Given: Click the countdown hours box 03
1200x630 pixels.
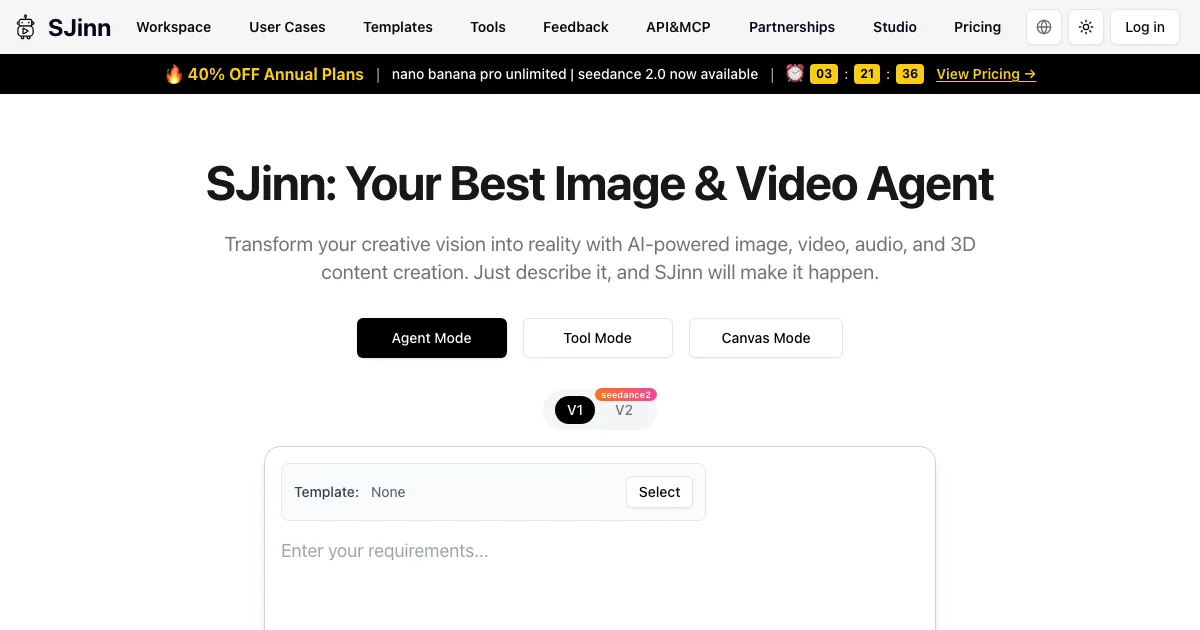Looking at the screenshot, I should pyautogui.click(x=824, y=74).
